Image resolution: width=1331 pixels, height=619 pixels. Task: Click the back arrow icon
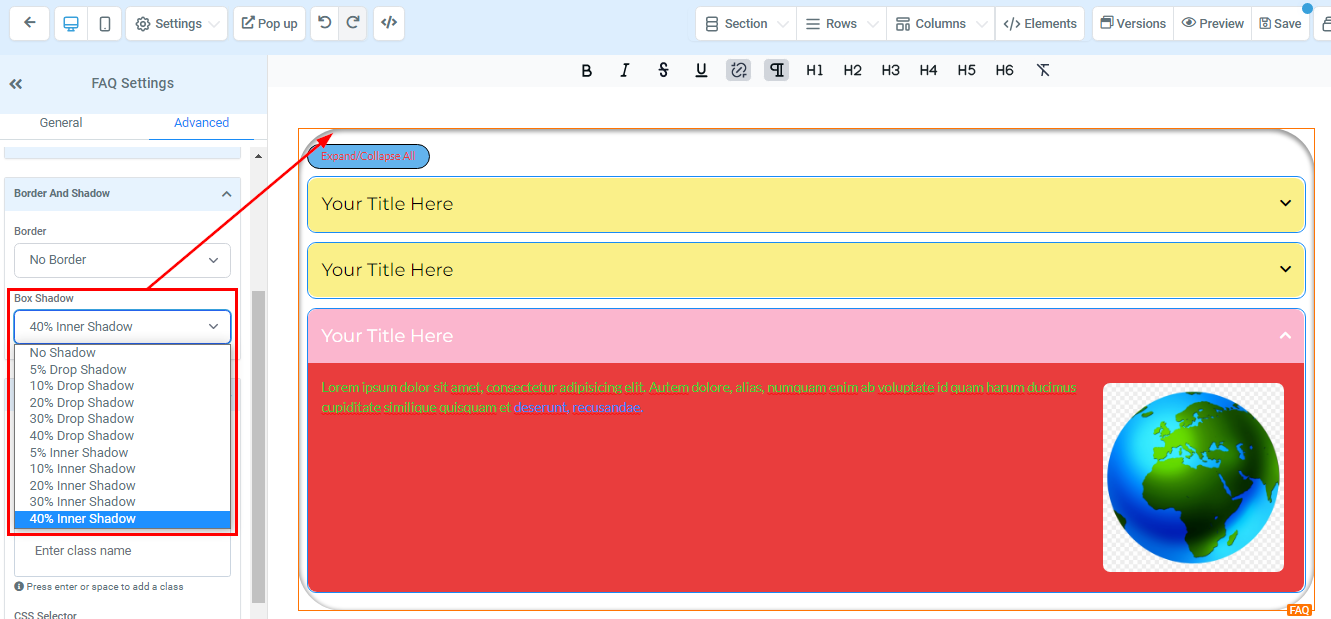[x=30, y=23]
